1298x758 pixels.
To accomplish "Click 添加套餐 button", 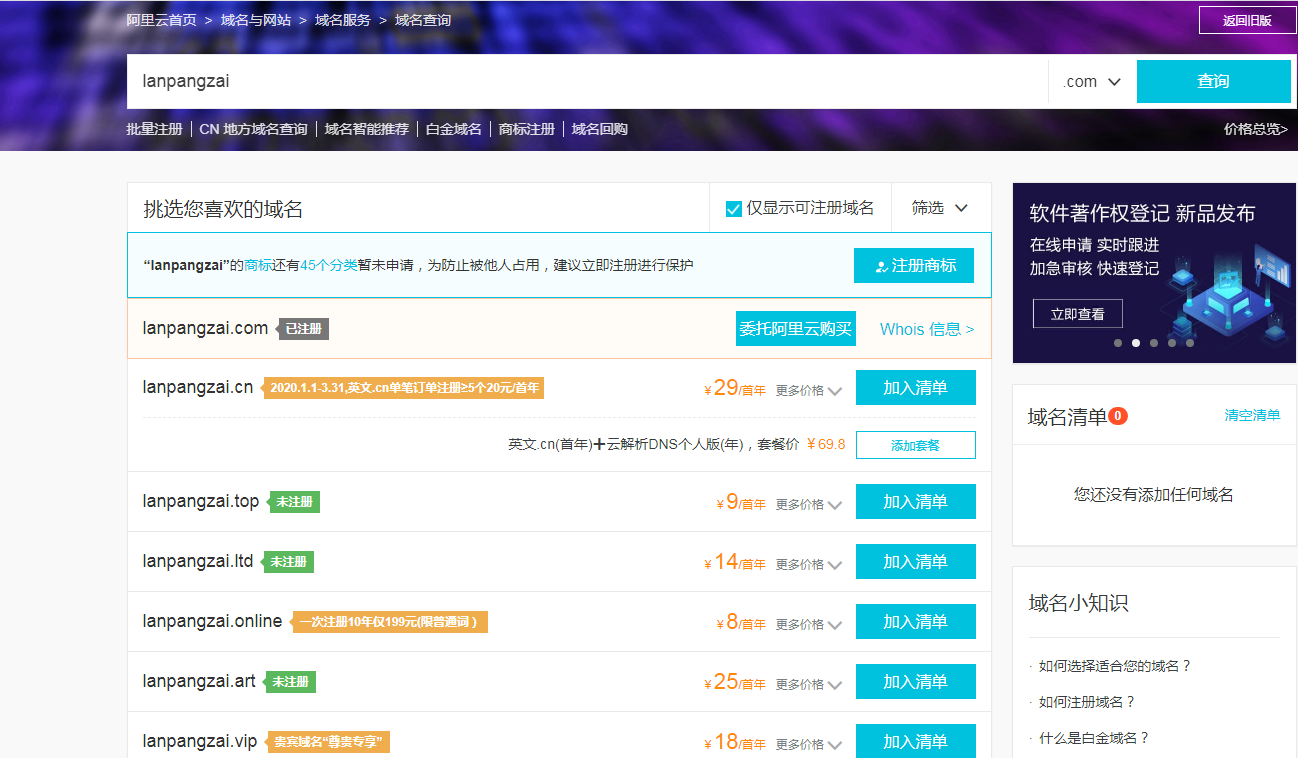I will coord(915,445).
